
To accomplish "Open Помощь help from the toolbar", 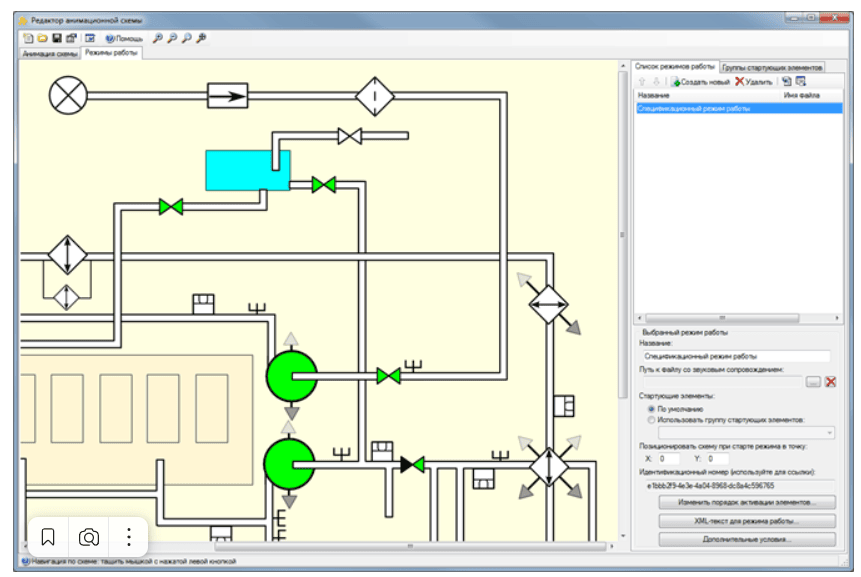I will click(x=124, y=38).
